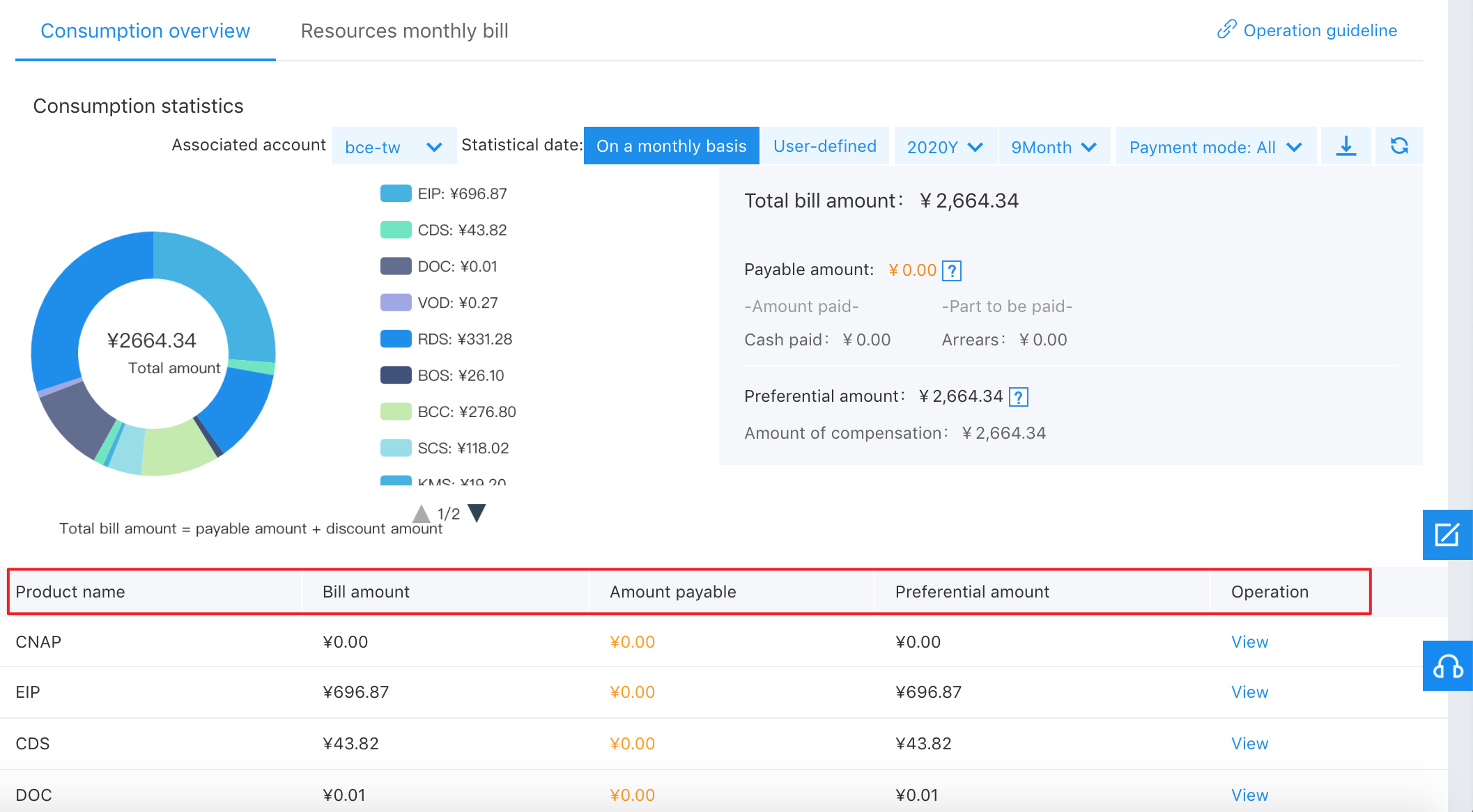
Task: Click the BCC: ¥276.80 legend label
Action: coord(467,412)
